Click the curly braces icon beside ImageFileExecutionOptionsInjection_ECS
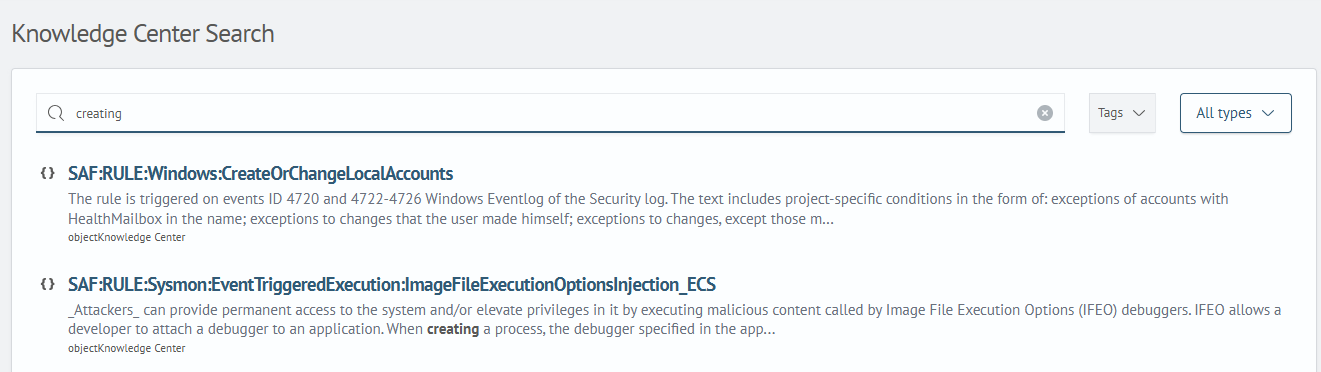This screenshot has height=372, width=1321. pos(47,284)
